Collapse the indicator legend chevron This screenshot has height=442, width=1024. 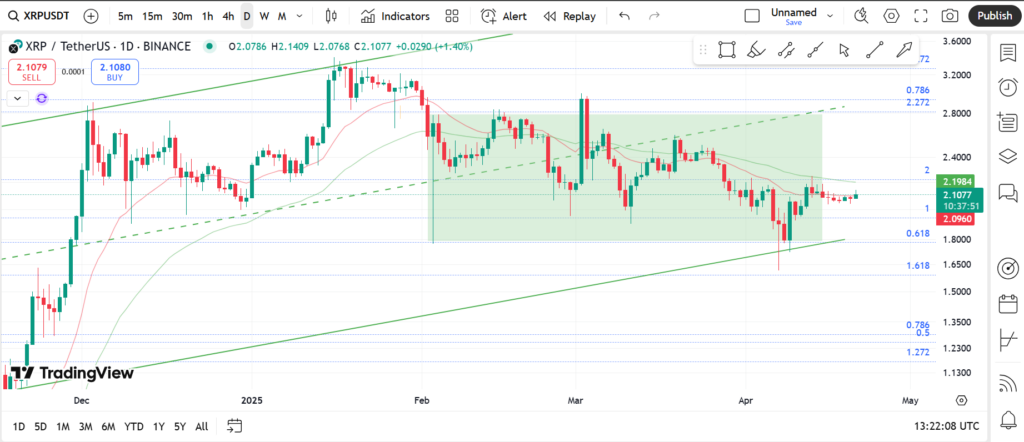coord(17,99)
